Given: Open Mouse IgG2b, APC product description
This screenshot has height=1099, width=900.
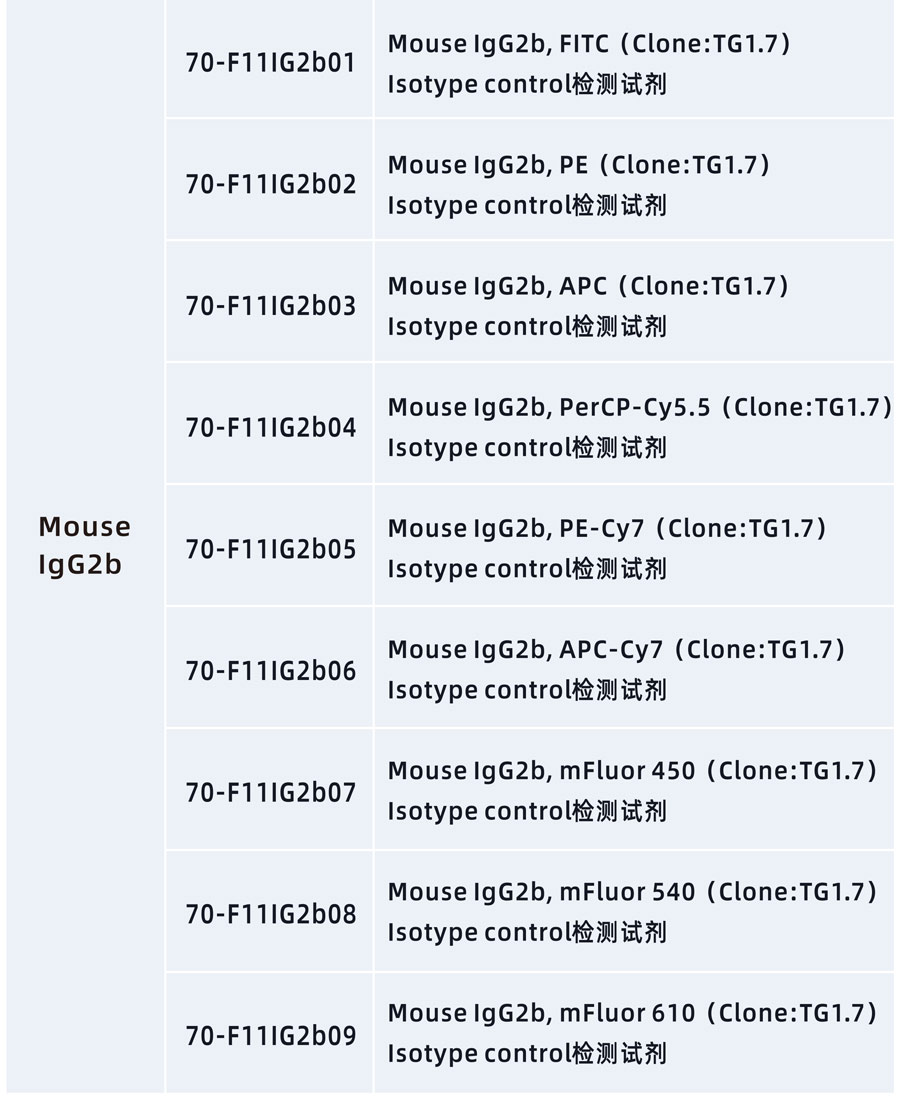Looking at the screenshot, I should point(588,306).
